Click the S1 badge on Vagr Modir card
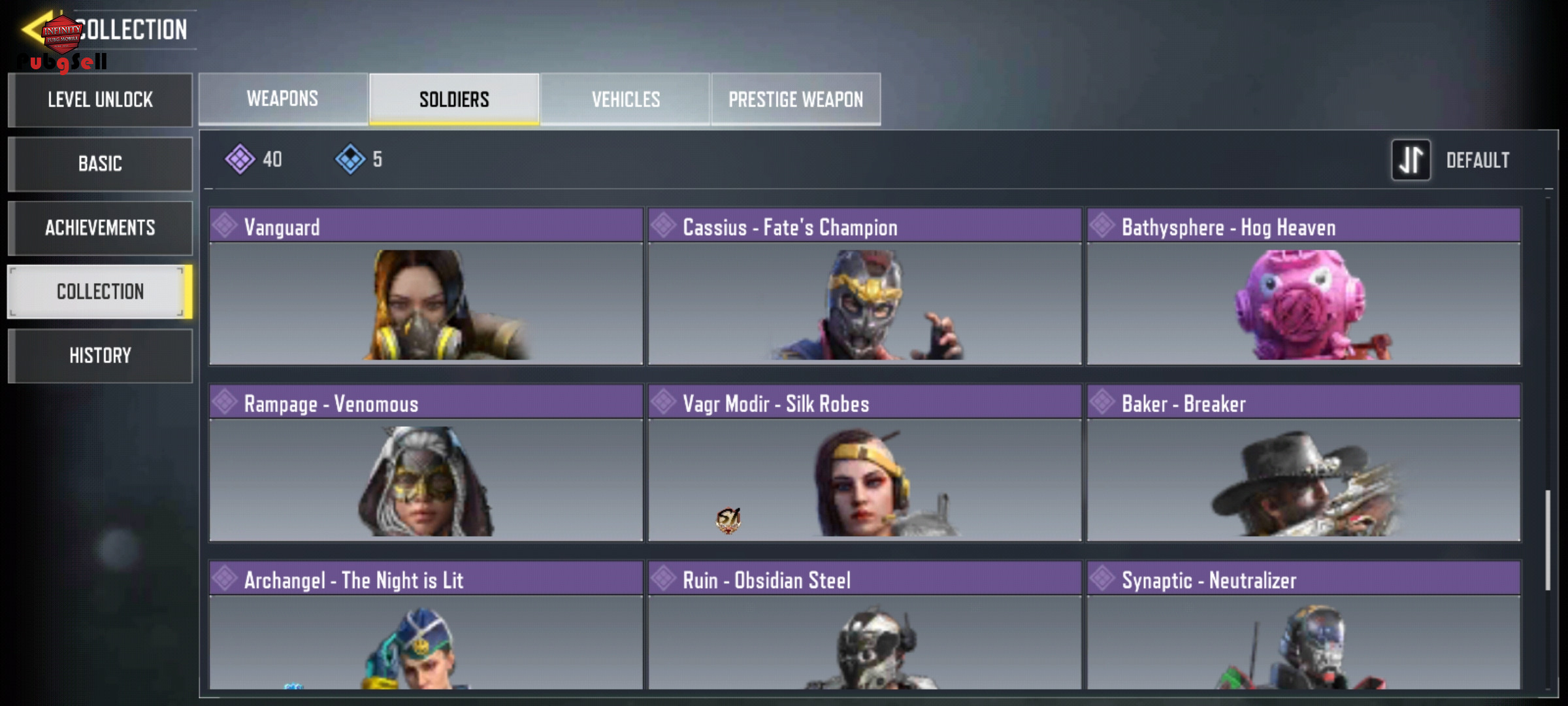The width and height of the screenshot is (1568, 706). point(728,520)
